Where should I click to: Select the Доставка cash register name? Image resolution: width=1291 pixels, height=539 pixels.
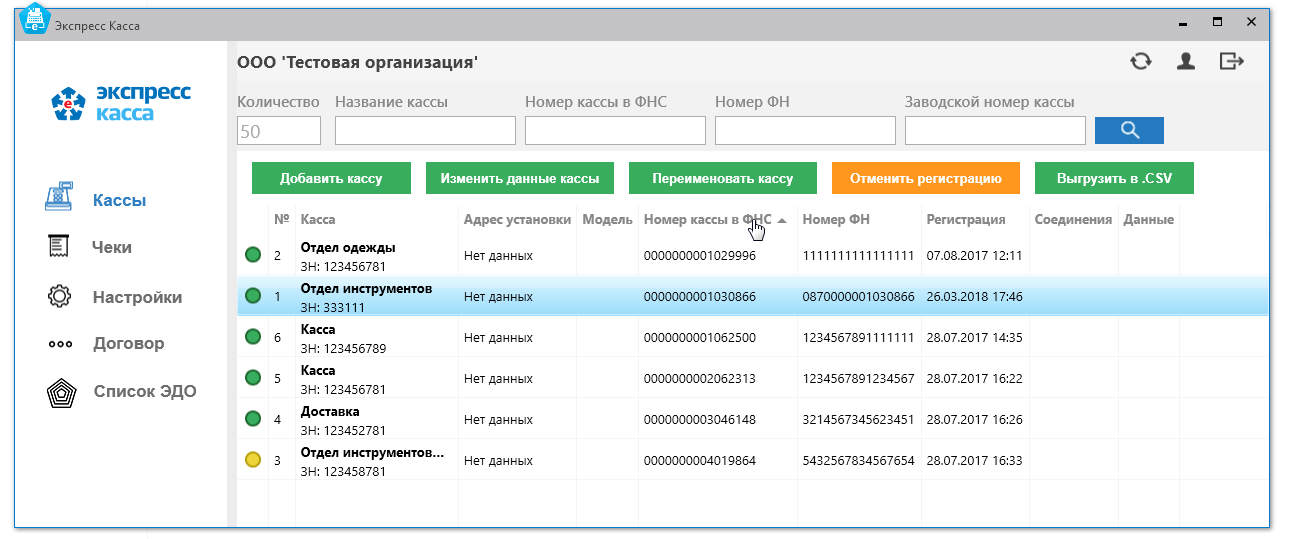pos(330,411)
